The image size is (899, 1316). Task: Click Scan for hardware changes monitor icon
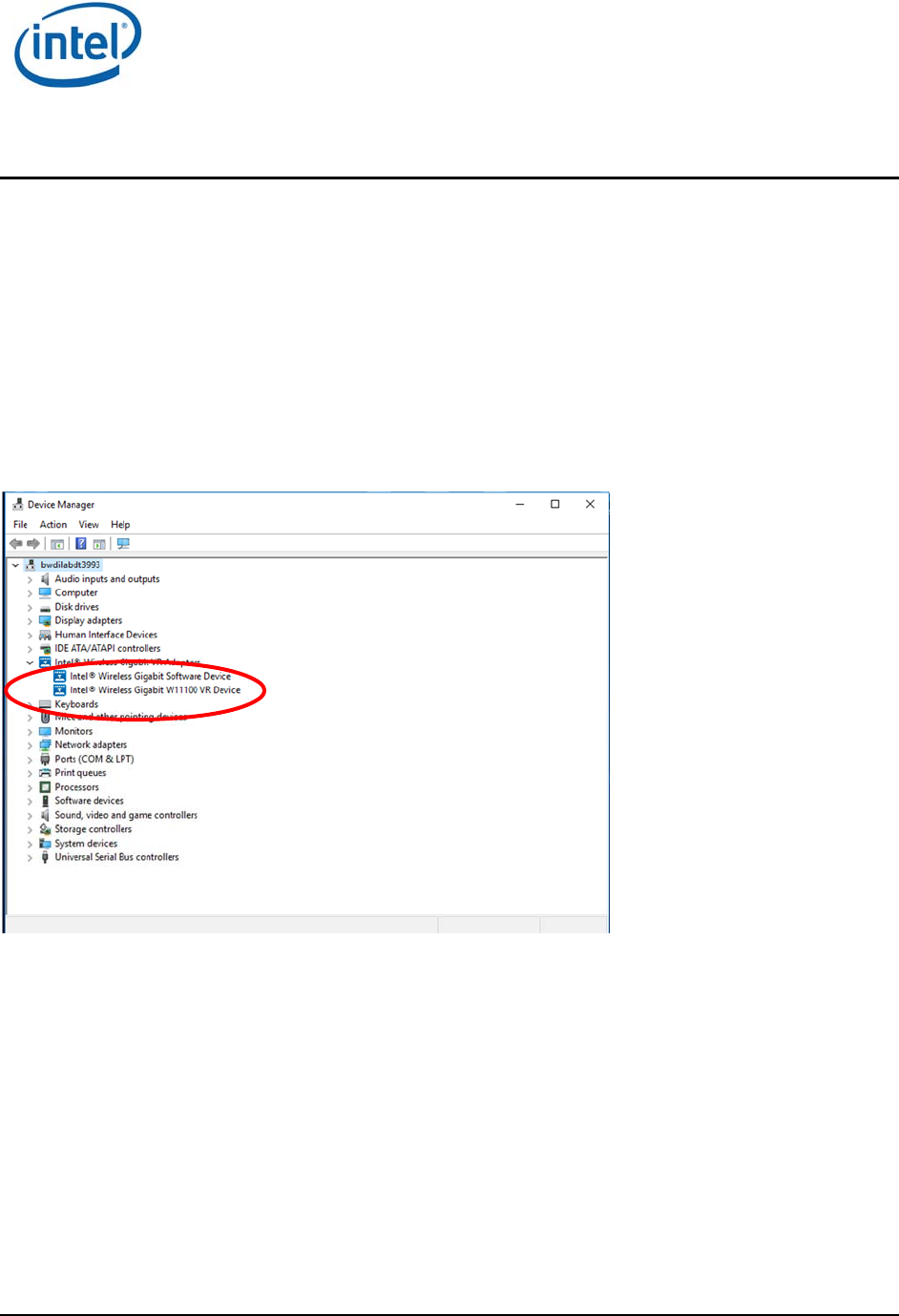pyautogui.click(x=123, y=544)
